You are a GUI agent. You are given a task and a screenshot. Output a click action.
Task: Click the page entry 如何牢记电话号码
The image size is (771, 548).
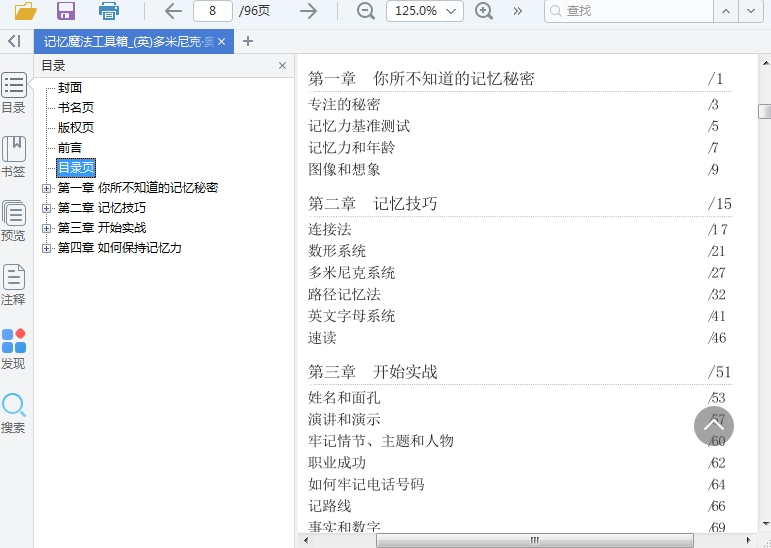click(x=366, y=484)
